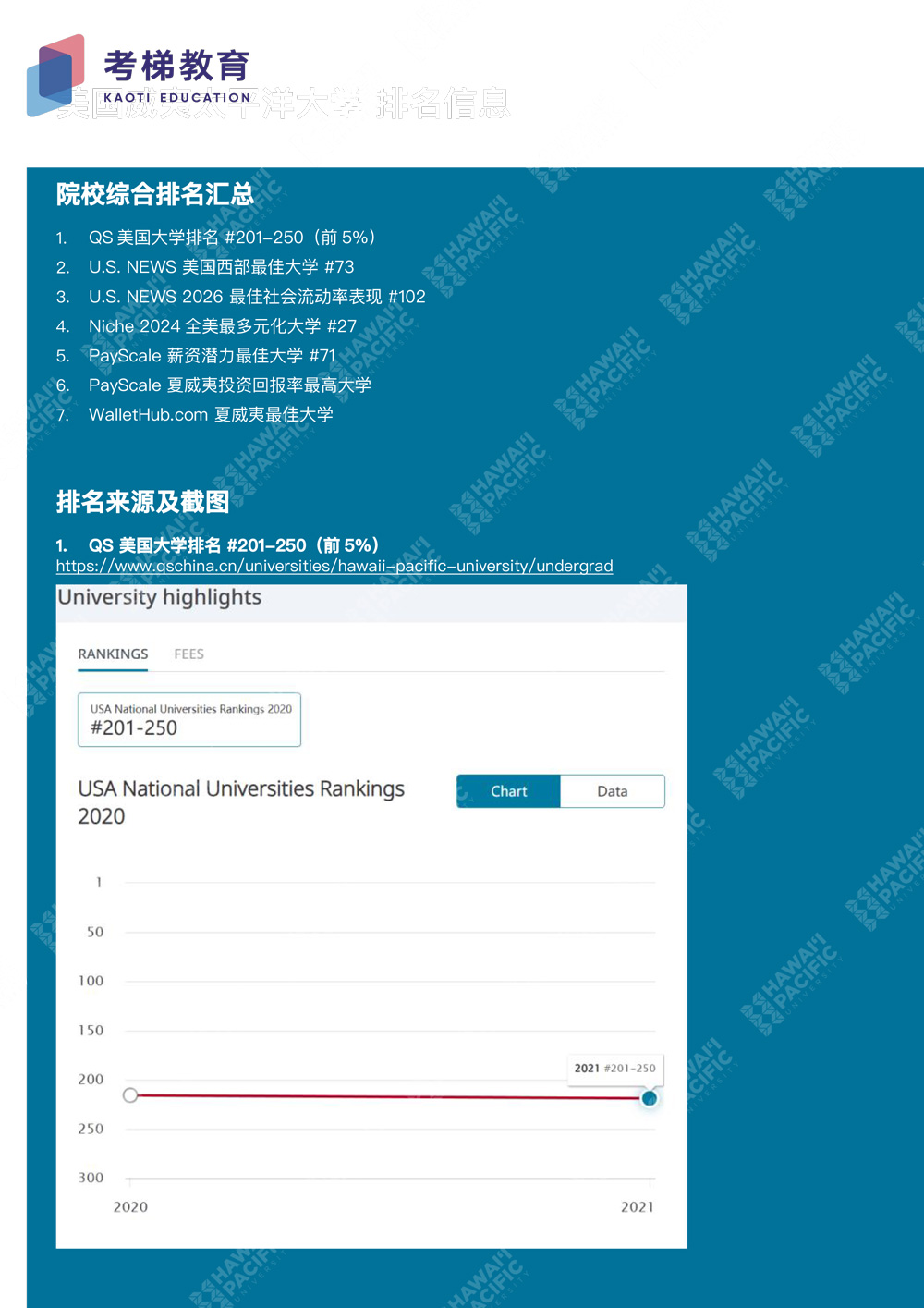This screenshot has width=924, height=1308.
Task: Select the U.S. NEWS 美国西部最佳大学 #73 item
Action: tap(221, 267)
